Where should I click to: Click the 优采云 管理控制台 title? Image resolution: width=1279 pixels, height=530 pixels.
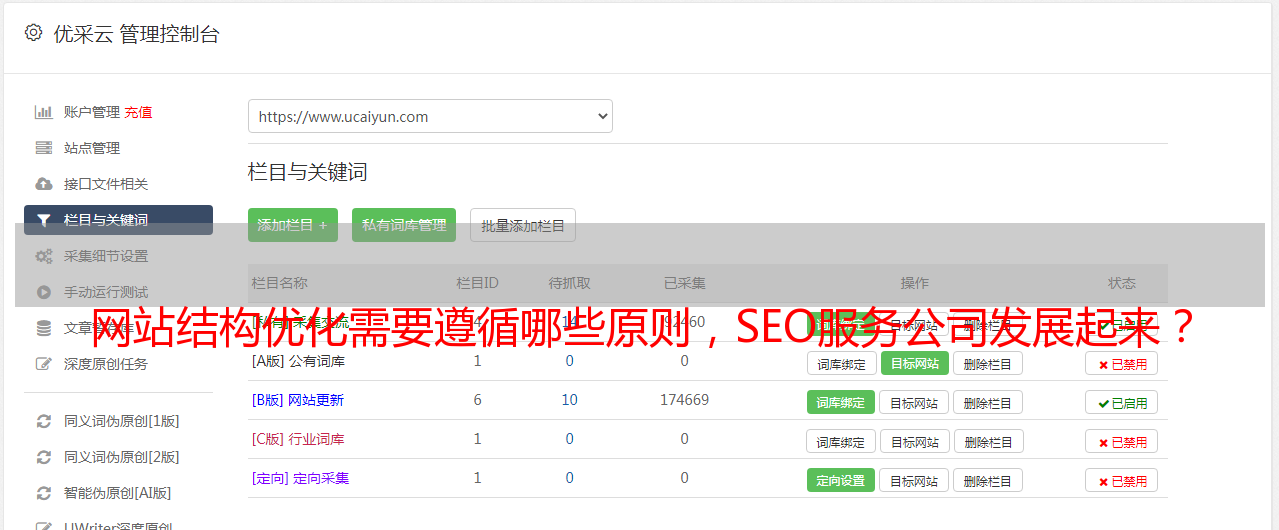click(136, 34)
